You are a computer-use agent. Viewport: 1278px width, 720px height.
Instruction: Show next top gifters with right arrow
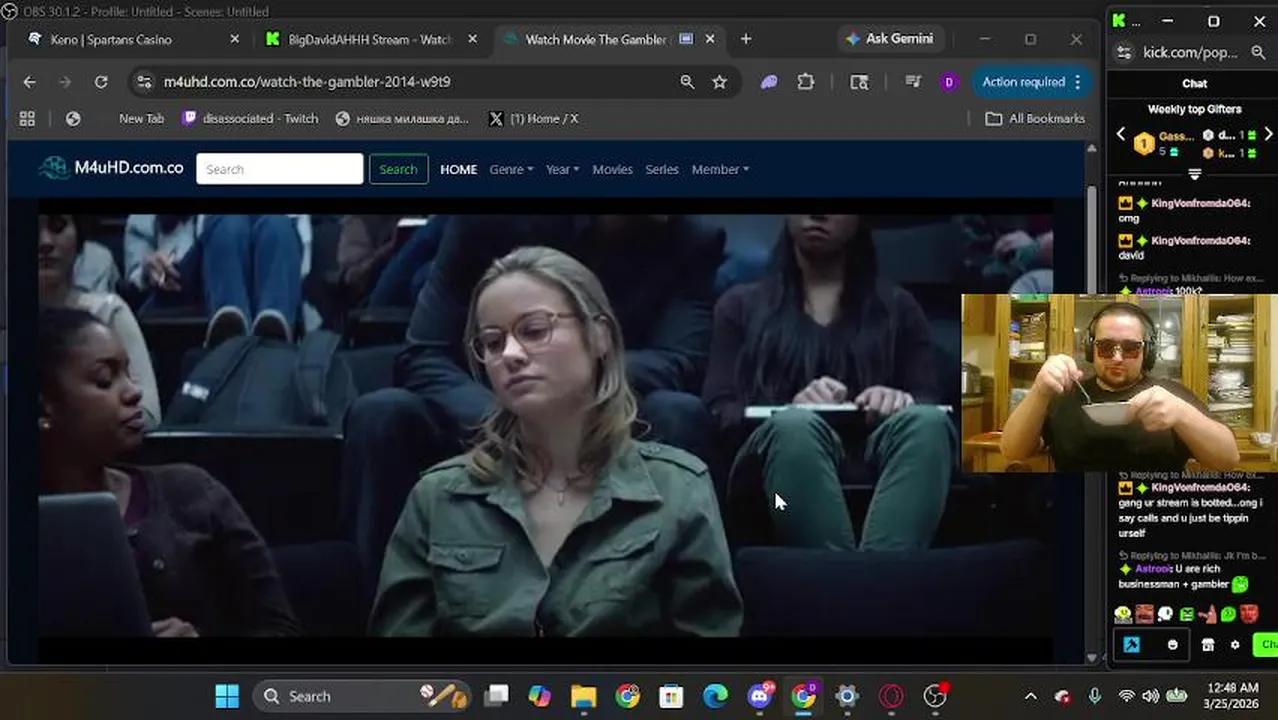(1268, 134)
